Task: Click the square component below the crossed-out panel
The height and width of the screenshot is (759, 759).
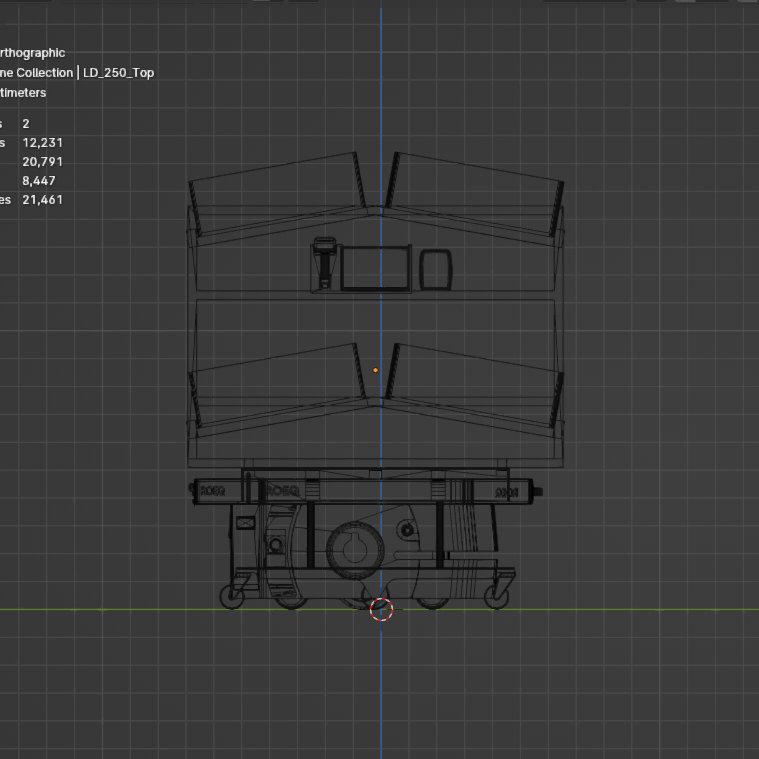Action: (275, 545)
